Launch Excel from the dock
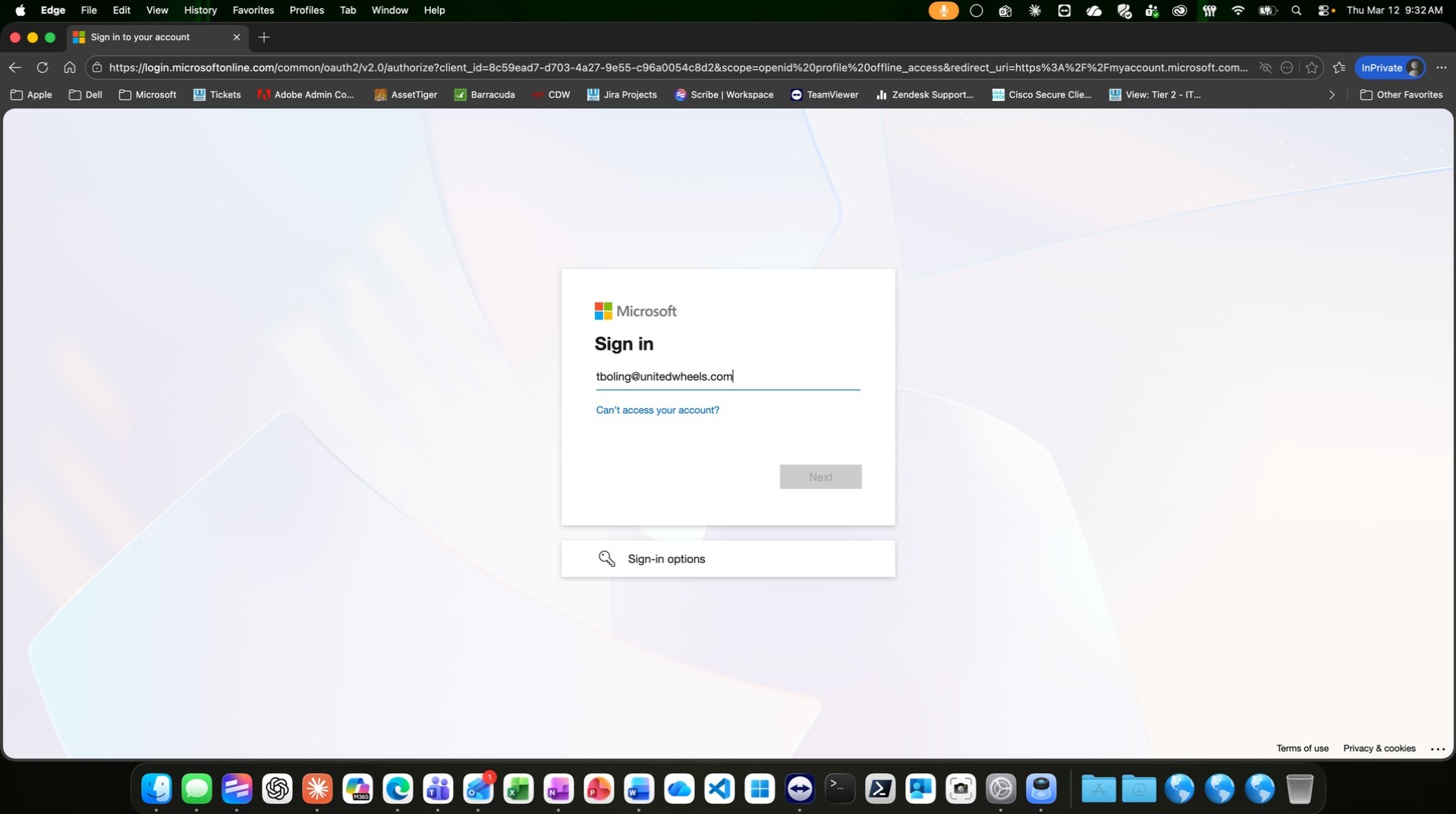This screenshot has width=1456, height=814. point(518,789)
